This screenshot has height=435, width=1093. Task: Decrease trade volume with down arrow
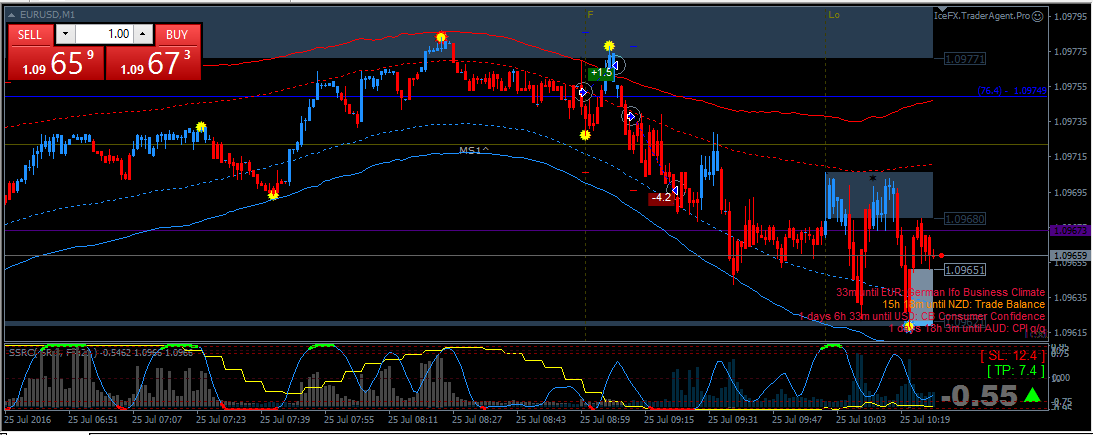[x=65, y=34]
